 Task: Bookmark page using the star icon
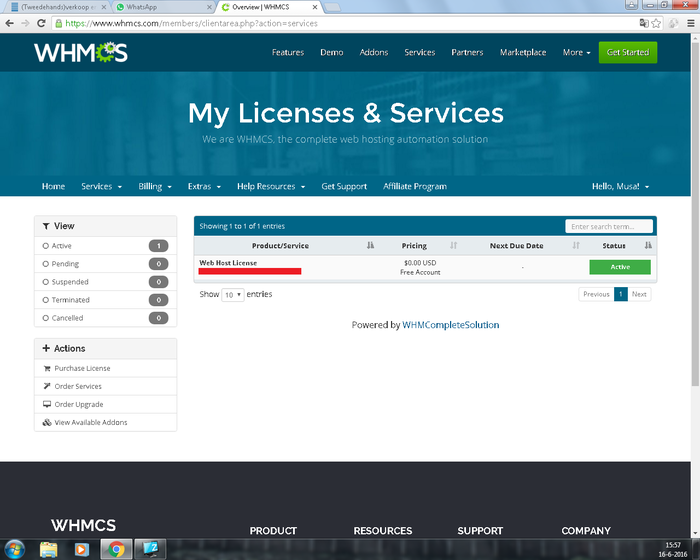coord(656,23)
